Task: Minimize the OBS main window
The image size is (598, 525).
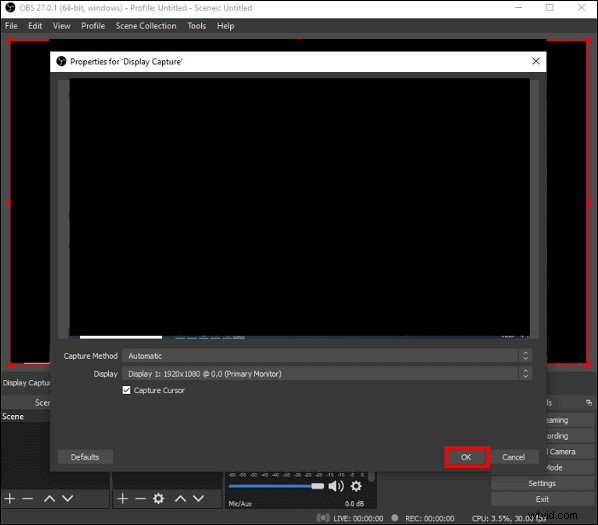Action: pos(519,8)
